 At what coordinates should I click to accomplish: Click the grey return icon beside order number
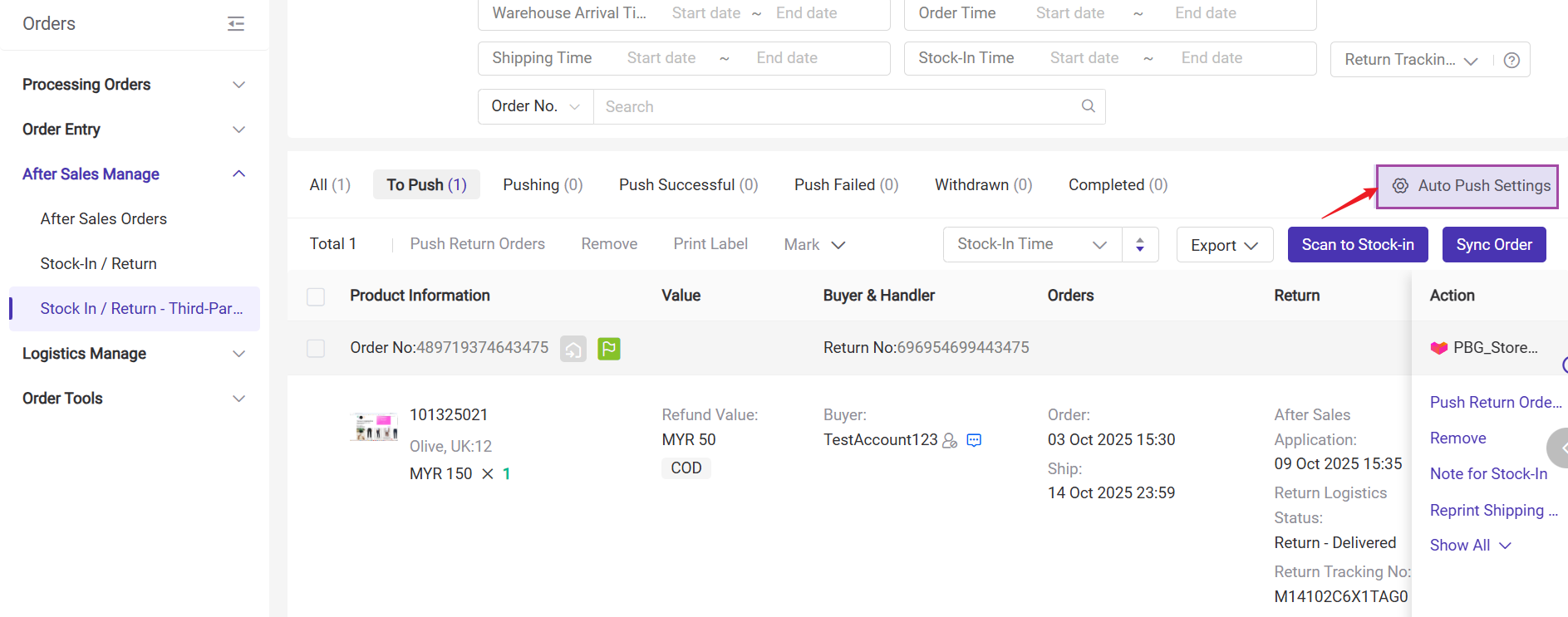click(573, 349)
